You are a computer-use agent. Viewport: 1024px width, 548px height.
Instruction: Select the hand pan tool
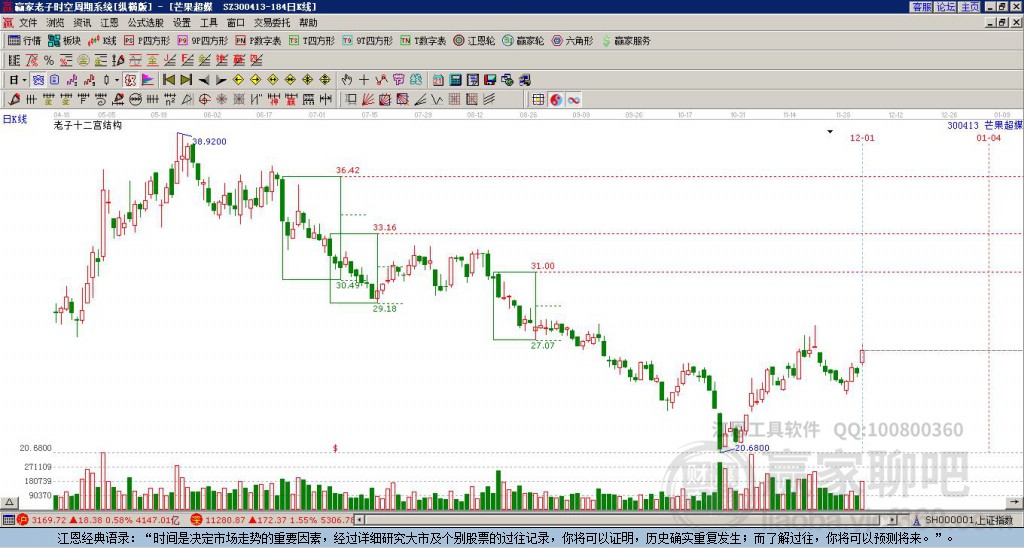click(347, 80)
